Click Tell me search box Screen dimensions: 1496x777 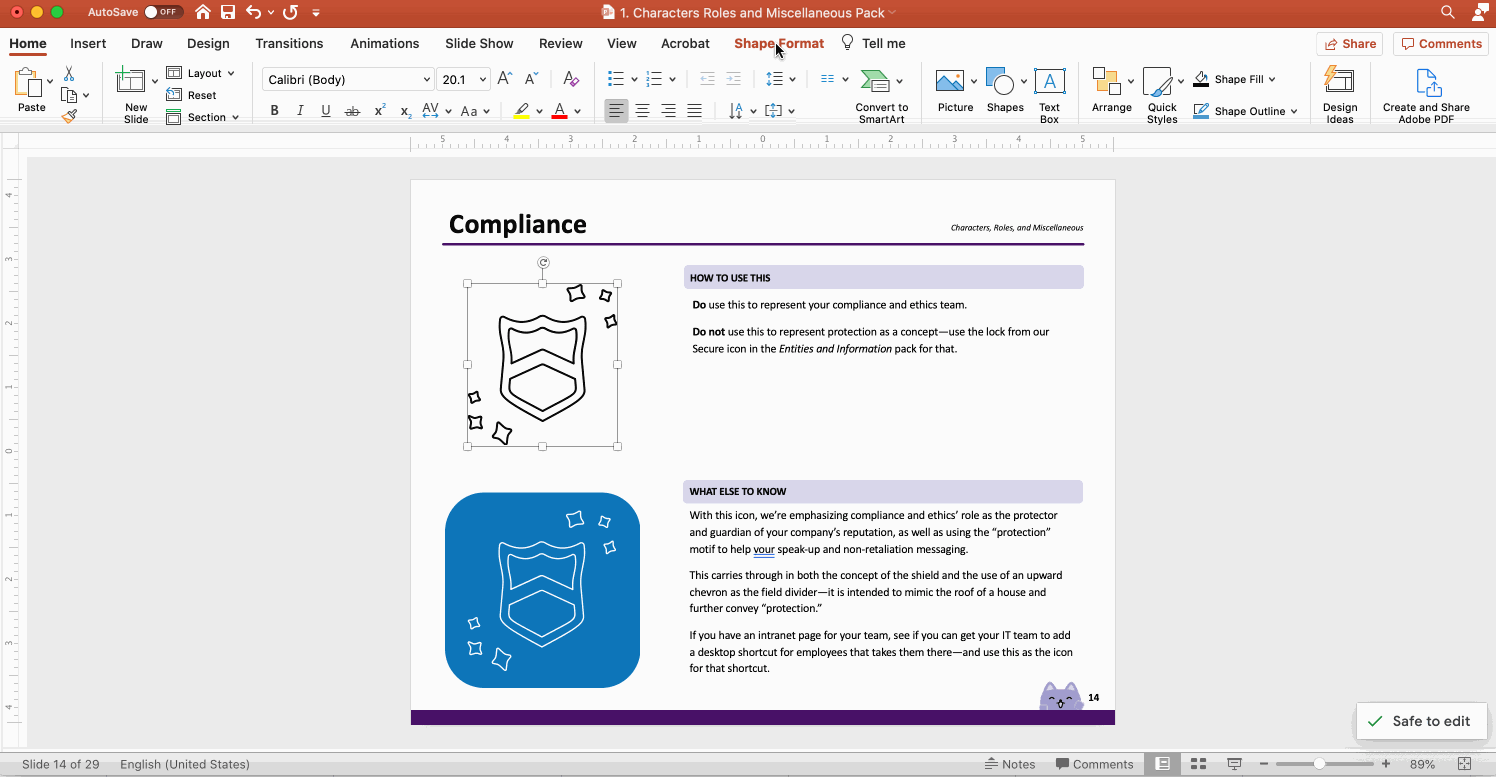873,43
